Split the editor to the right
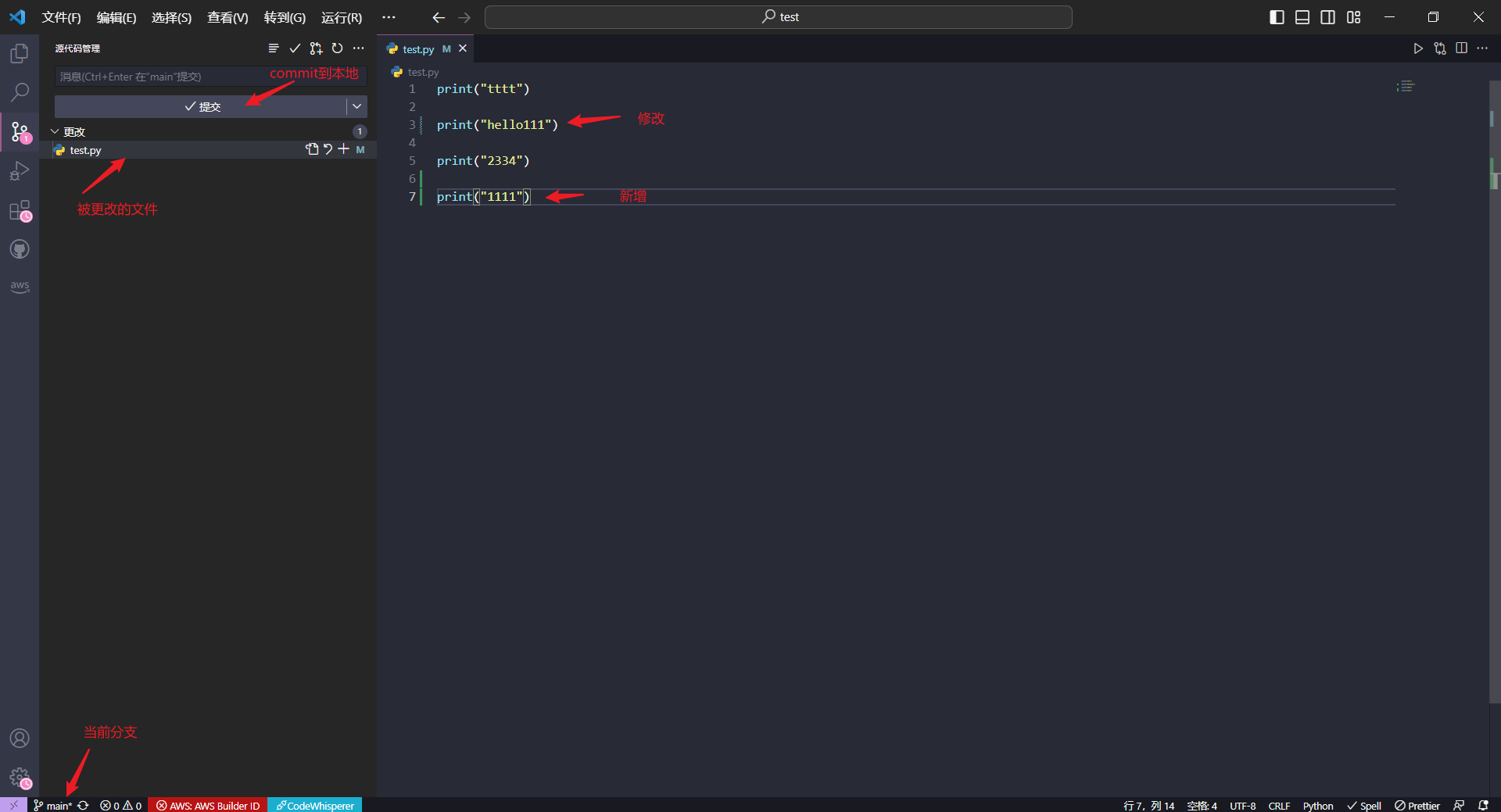Viewport: 1501px width, 812px height. click(x=1461, y=48)
